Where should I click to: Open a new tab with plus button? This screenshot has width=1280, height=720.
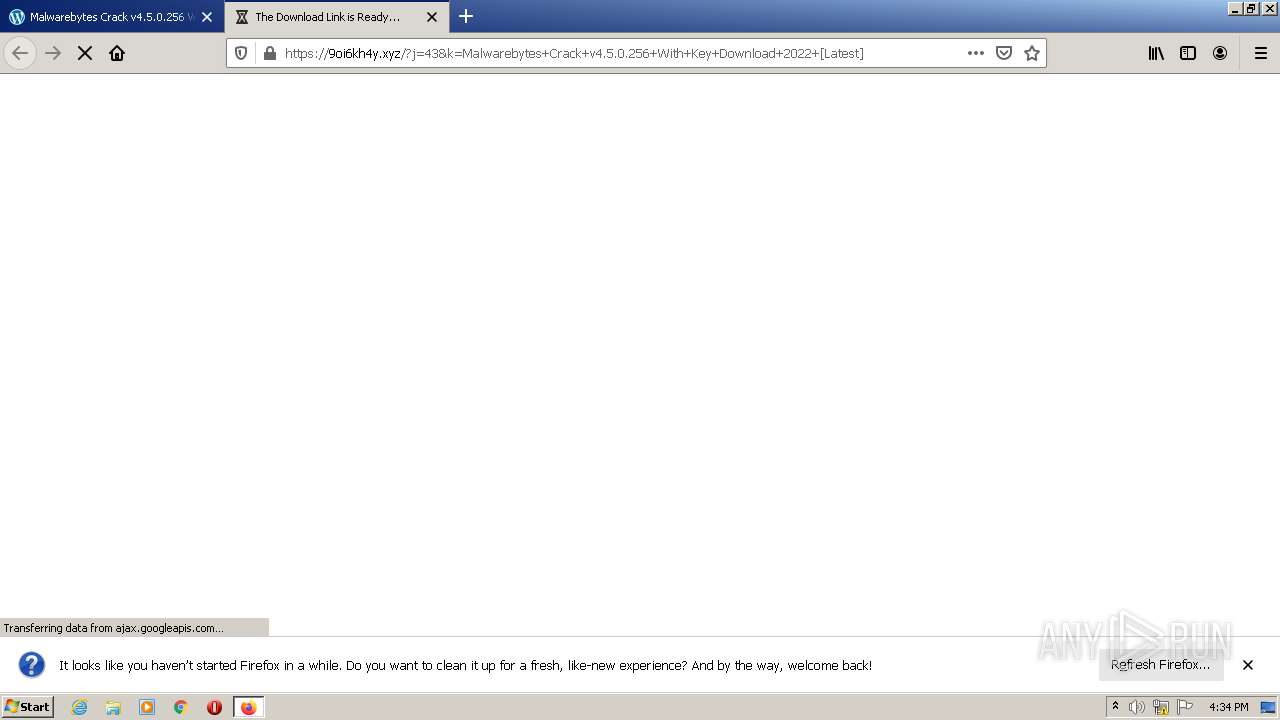[466, 16]
